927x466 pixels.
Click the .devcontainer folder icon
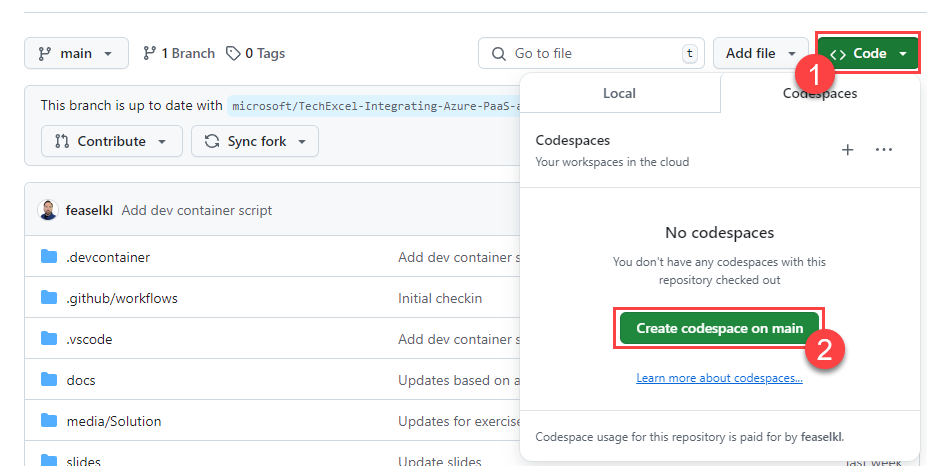tap(49, 257)
